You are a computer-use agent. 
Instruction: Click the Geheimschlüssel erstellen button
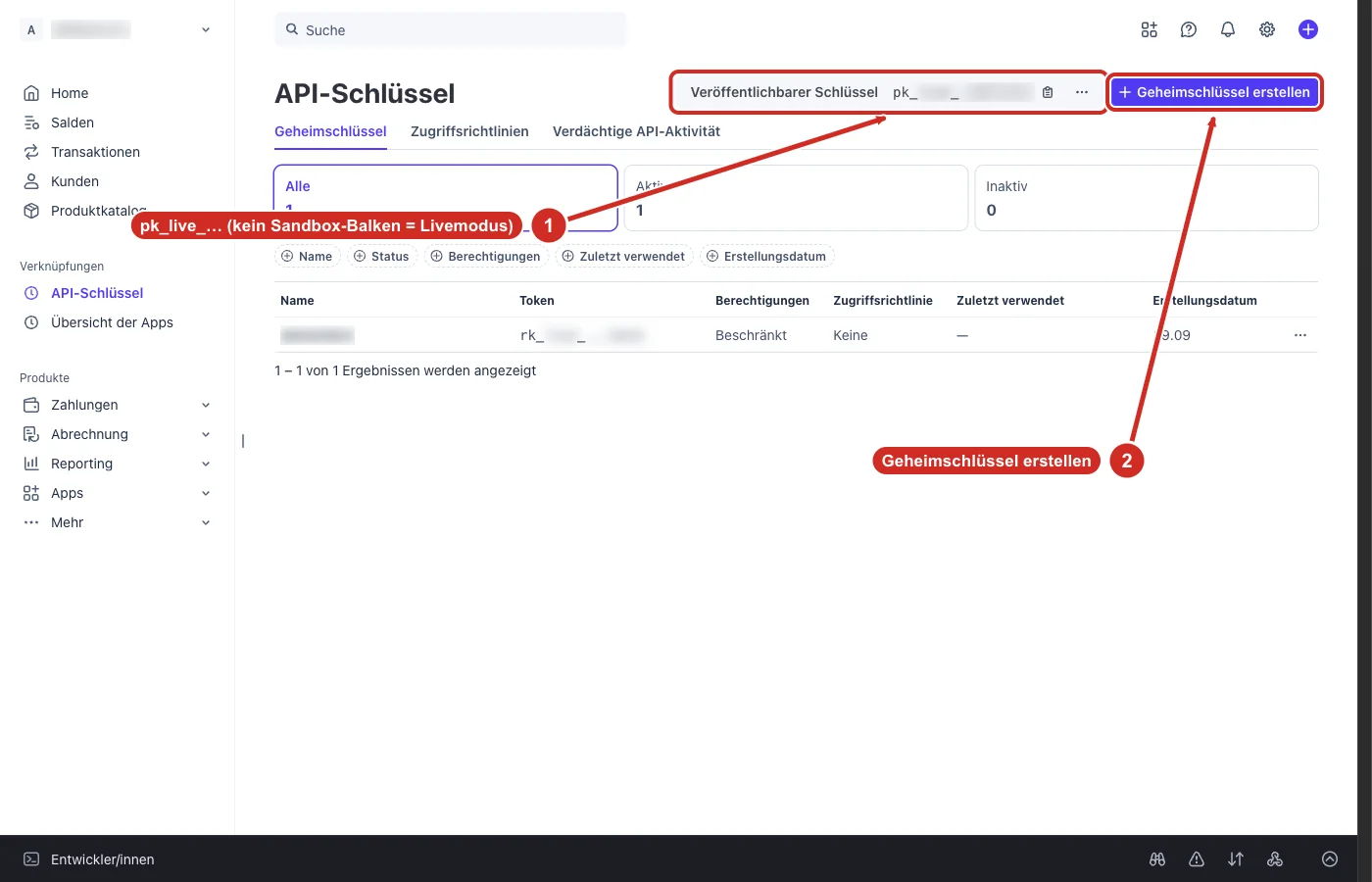pos(1214,92)
